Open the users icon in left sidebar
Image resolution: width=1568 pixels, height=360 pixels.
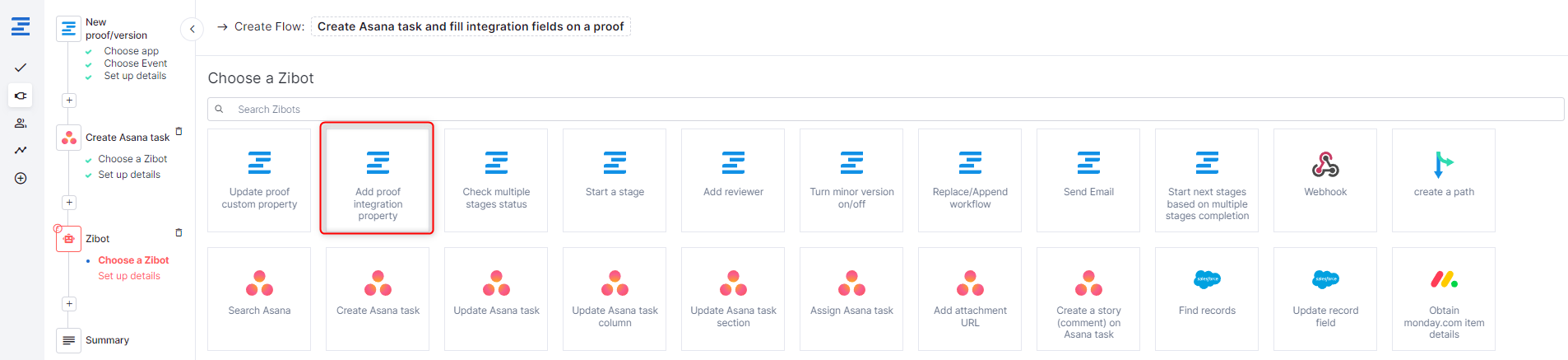tap(21, 123)
